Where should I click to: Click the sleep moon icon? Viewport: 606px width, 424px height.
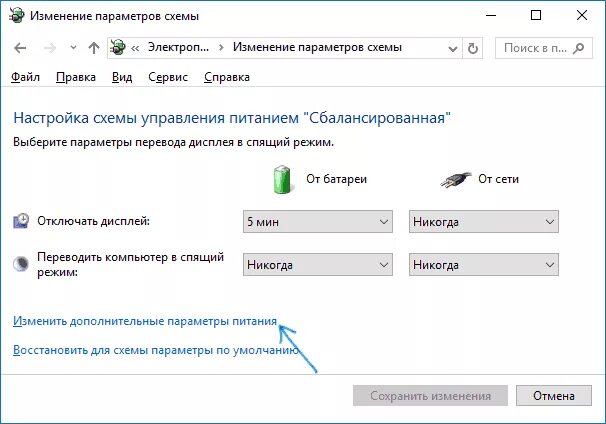21,264
